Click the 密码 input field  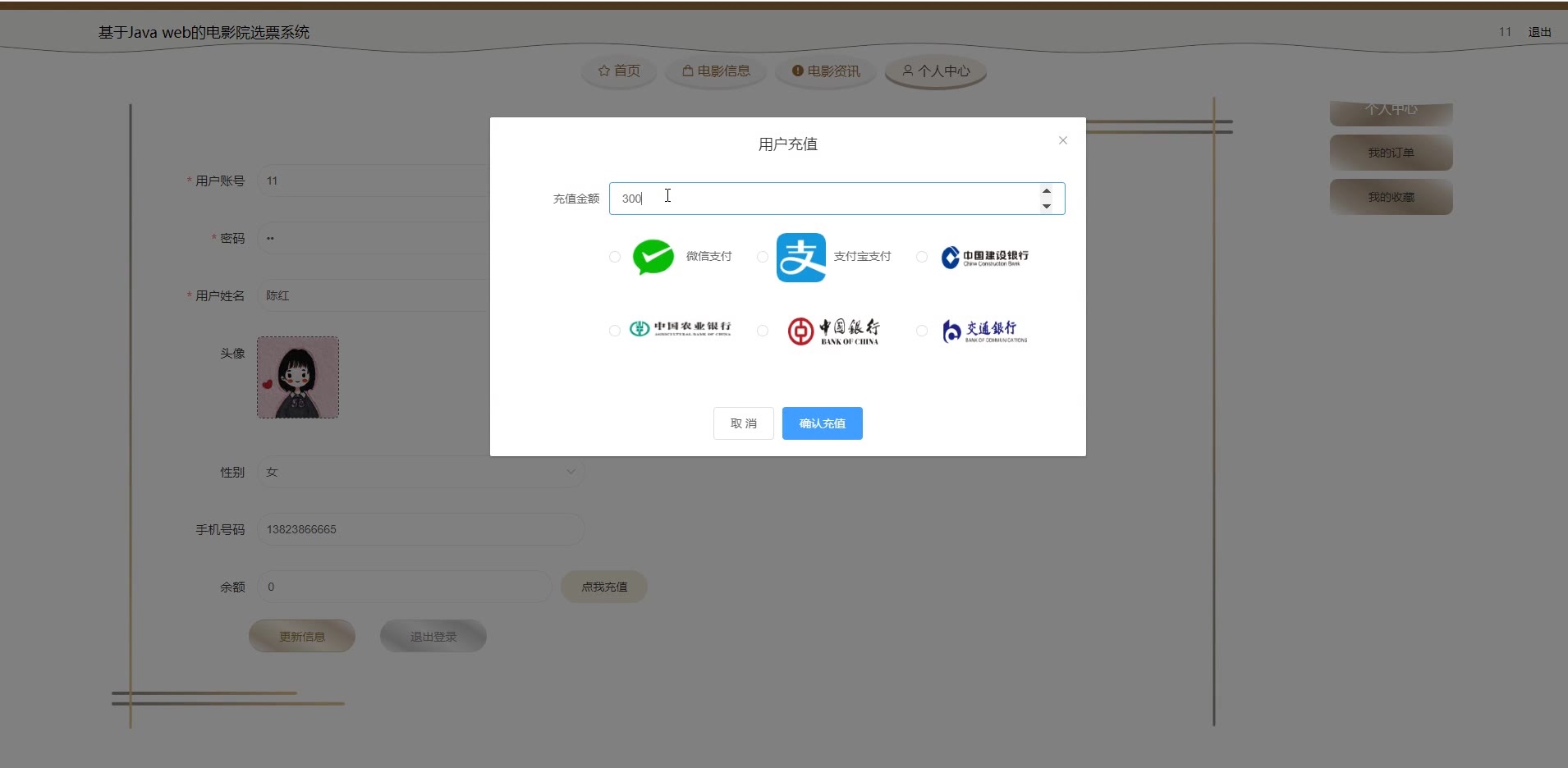374,238
